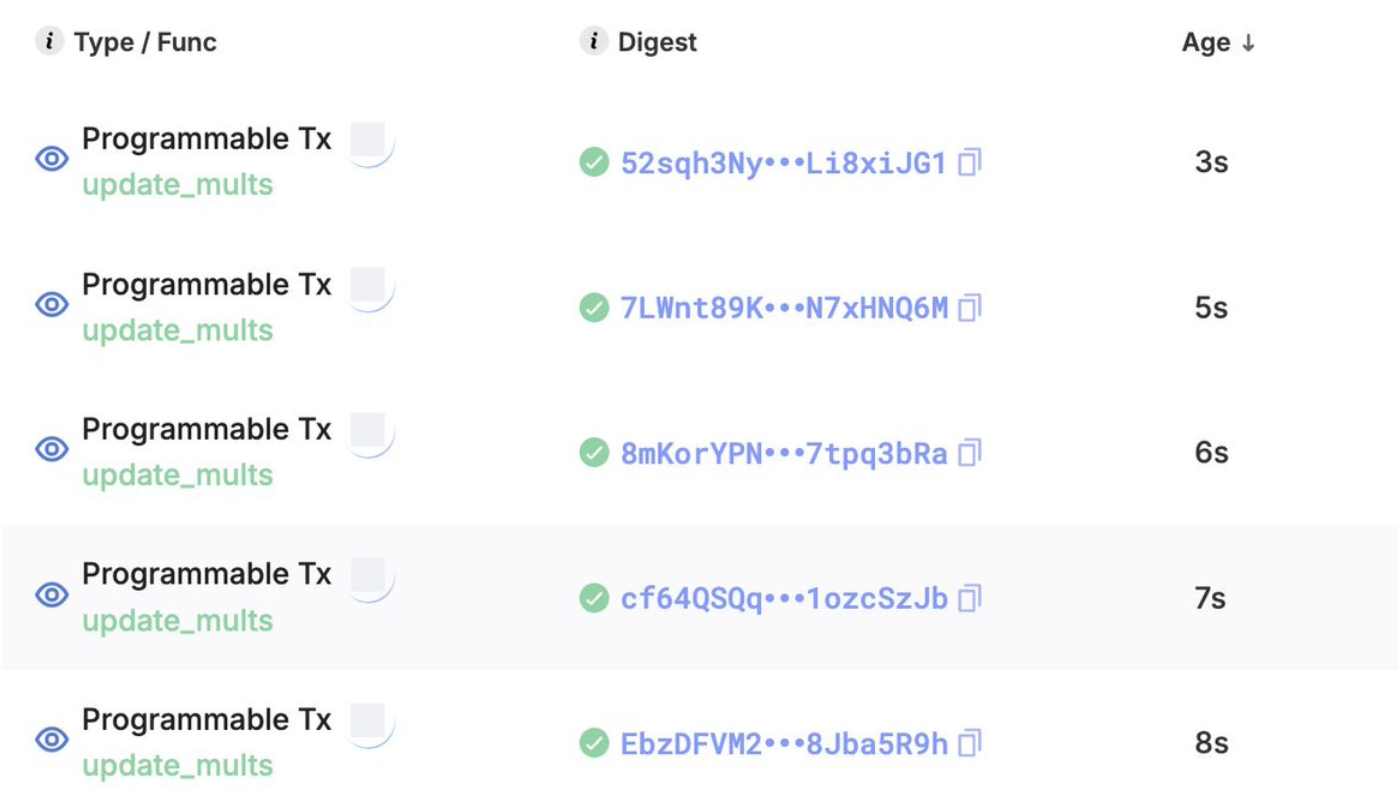1399x790 pixels.
Task: Click info icon beside Digest header
Action: tap(594, 42)
